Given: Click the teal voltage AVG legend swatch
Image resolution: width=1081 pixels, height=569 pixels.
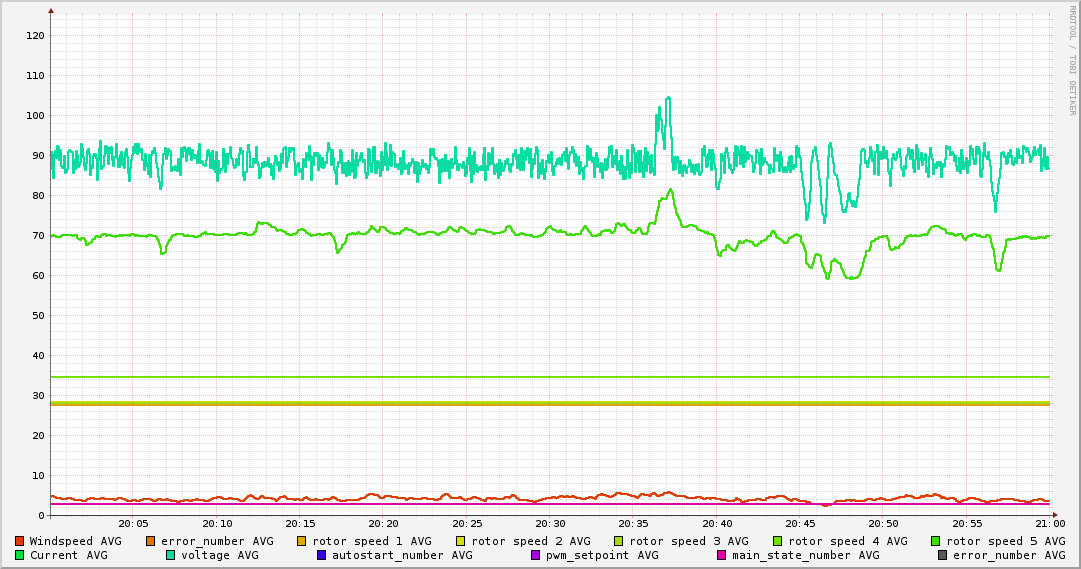Looking at the screenshot, I should 171,555.
